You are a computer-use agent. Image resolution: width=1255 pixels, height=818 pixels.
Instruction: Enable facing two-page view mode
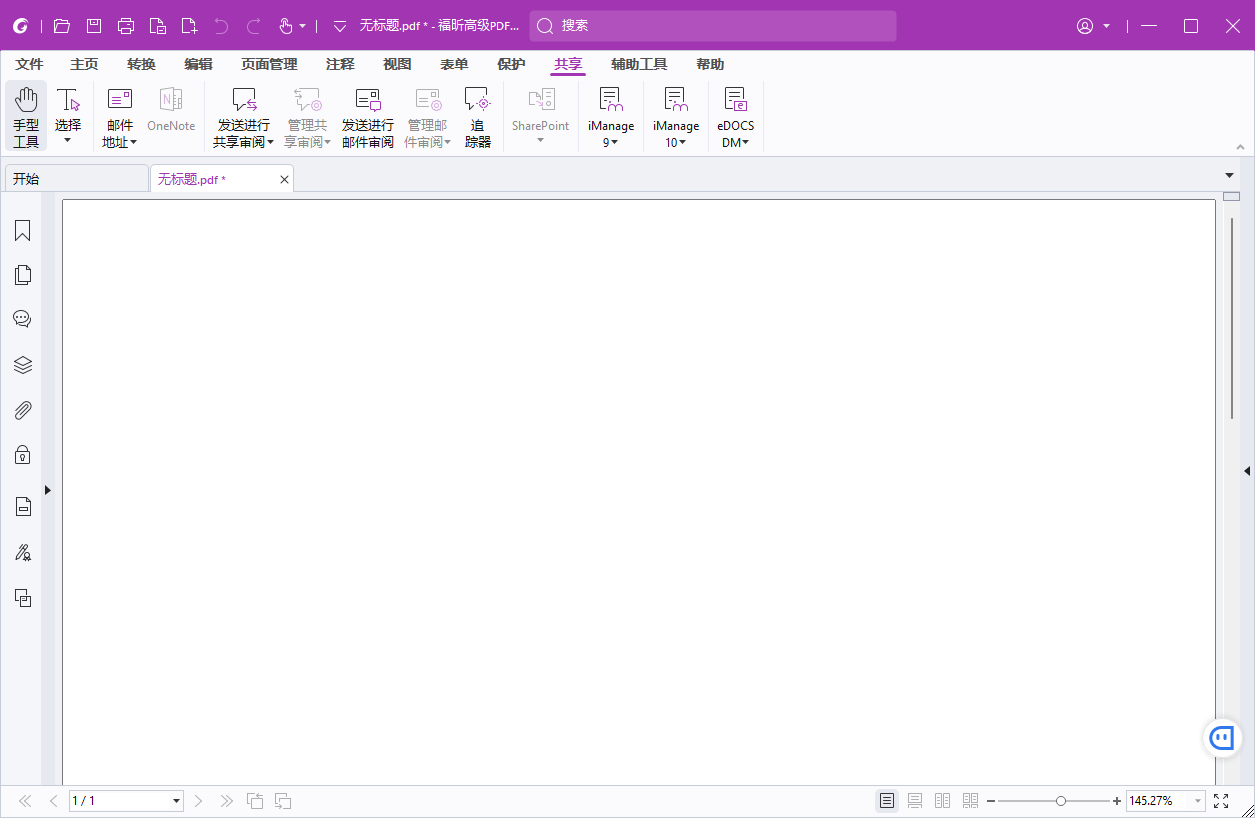coord(942,801)
